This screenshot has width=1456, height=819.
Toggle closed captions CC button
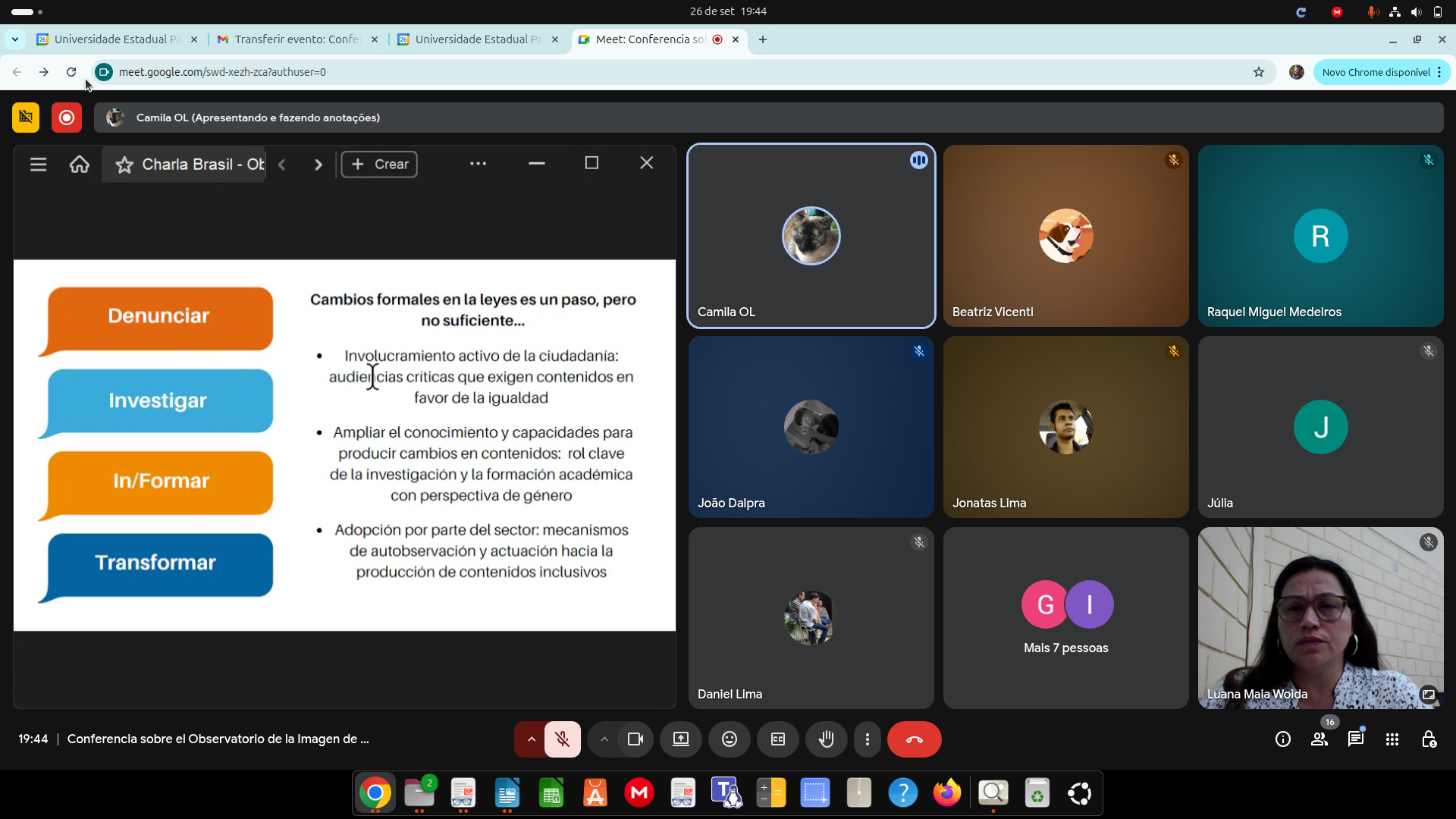click(x=777, y=739)
